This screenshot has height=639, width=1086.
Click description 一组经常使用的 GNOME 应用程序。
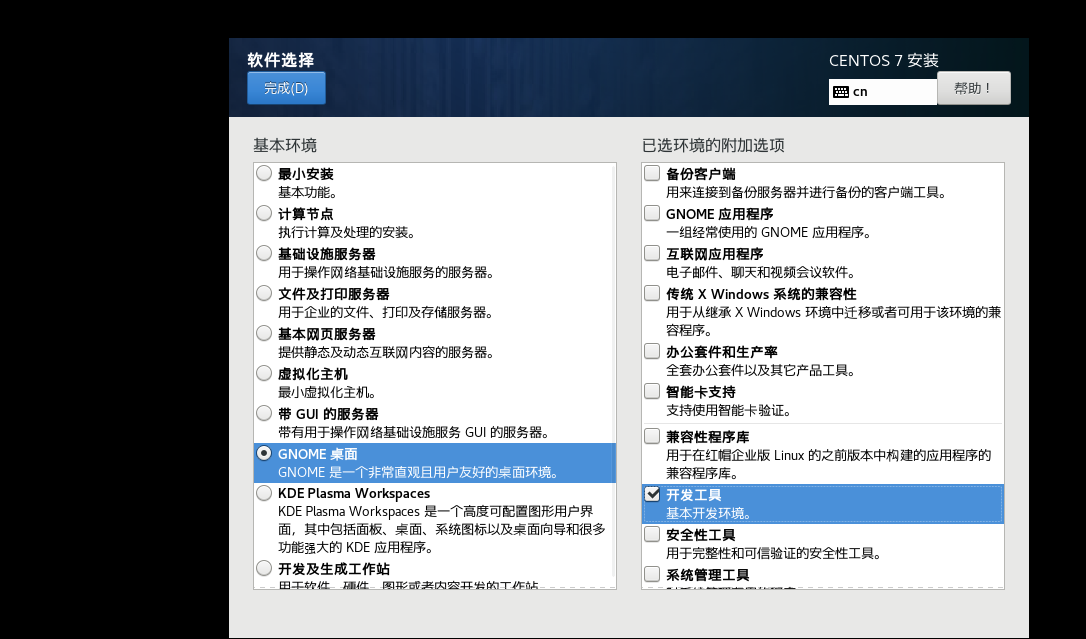pyautogui.click(x=769, y=233)
